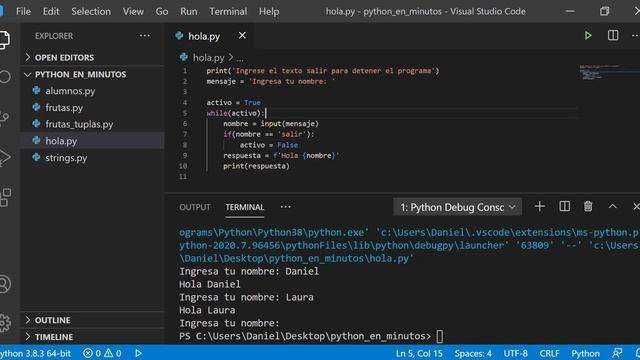Open Accounts icon in activity bar
The height and width of the screenshot is (360, 640).
[x=5, y=284]
